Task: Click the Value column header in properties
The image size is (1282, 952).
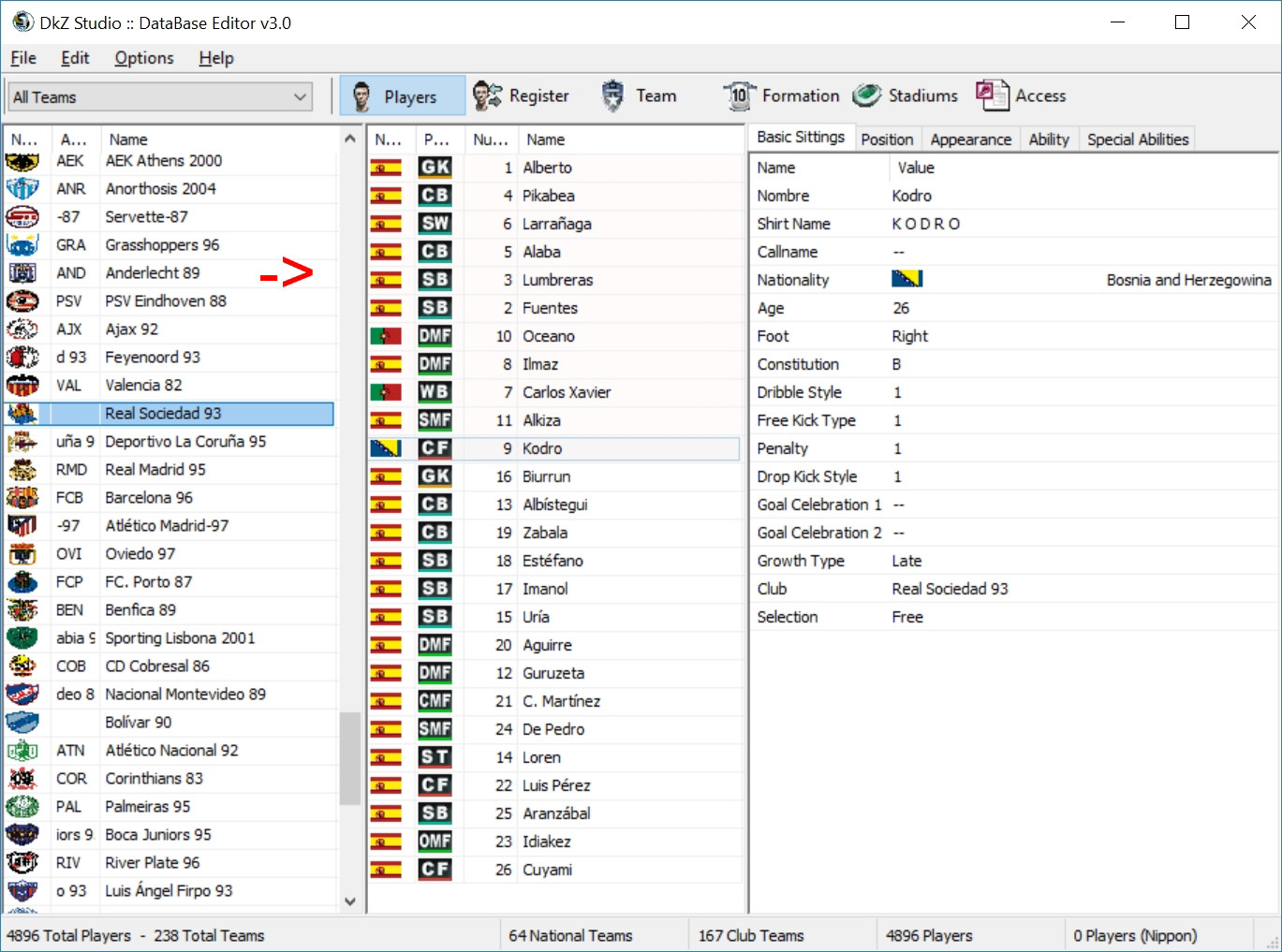Action: click(1083, 168)
